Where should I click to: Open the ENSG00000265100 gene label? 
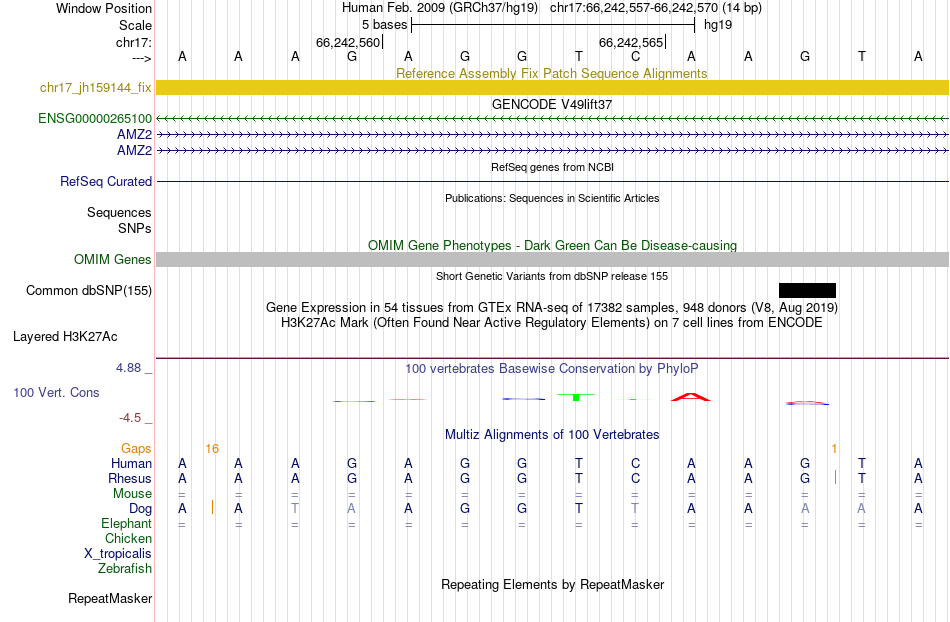click(x=95, y=119)
